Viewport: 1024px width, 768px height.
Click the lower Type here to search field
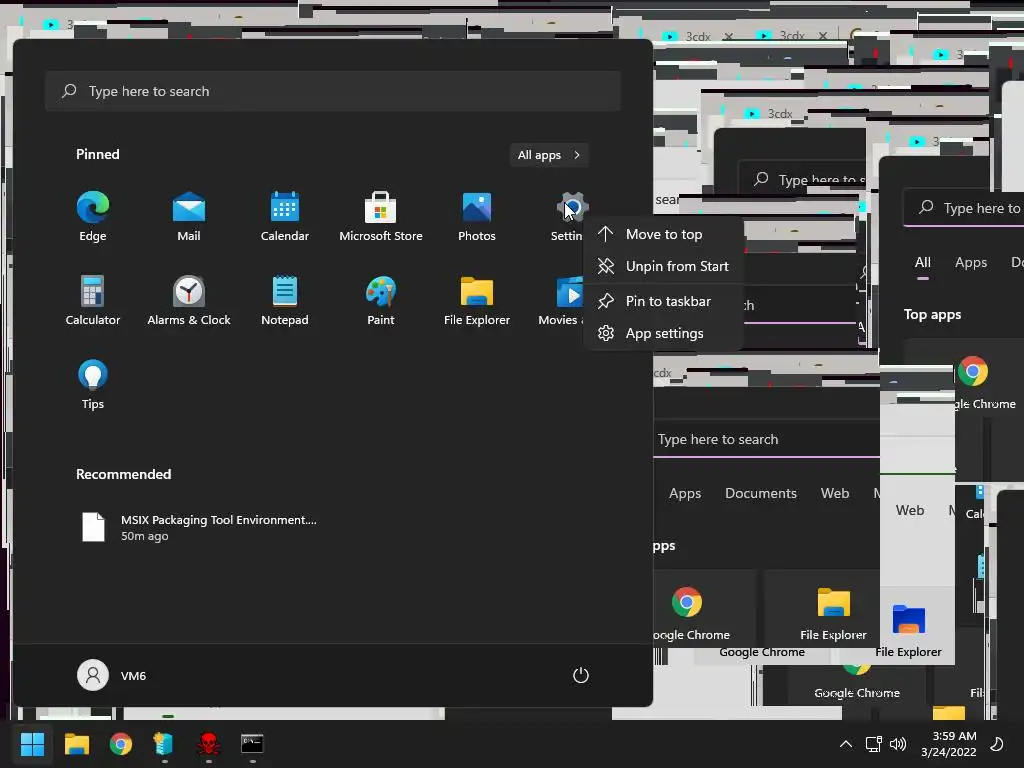coord(767,440)
